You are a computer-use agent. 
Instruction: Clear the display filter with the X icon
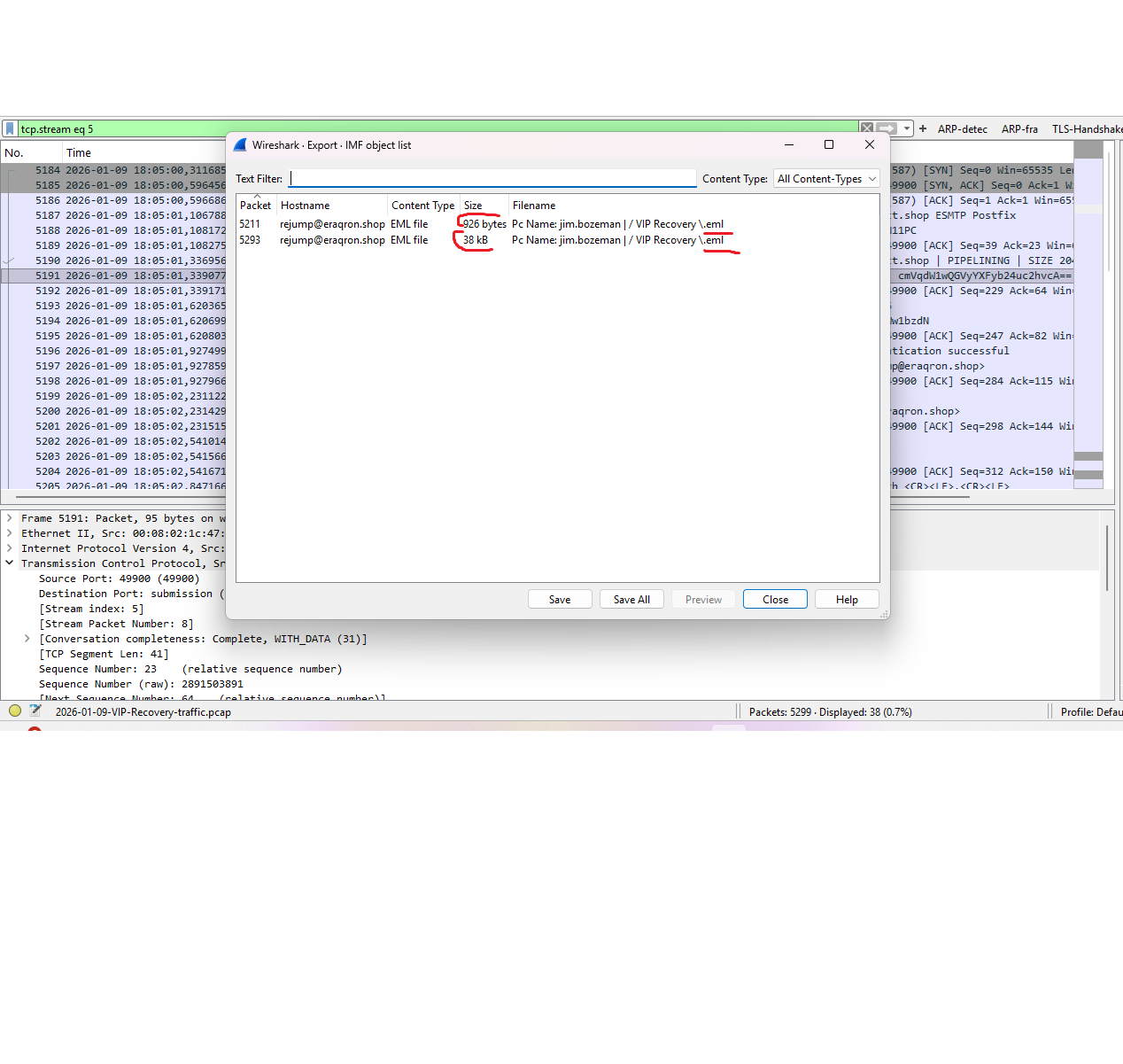(867, 128)
